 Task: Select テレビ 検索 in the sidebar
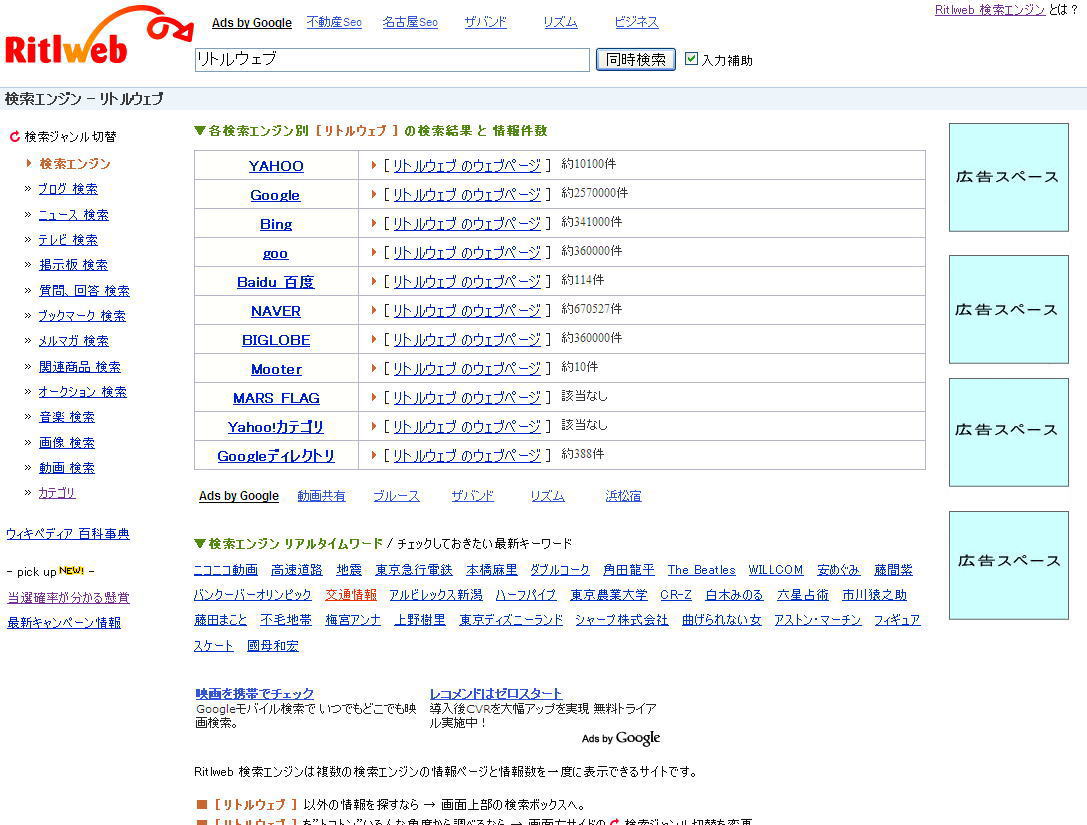coord(68,240)
